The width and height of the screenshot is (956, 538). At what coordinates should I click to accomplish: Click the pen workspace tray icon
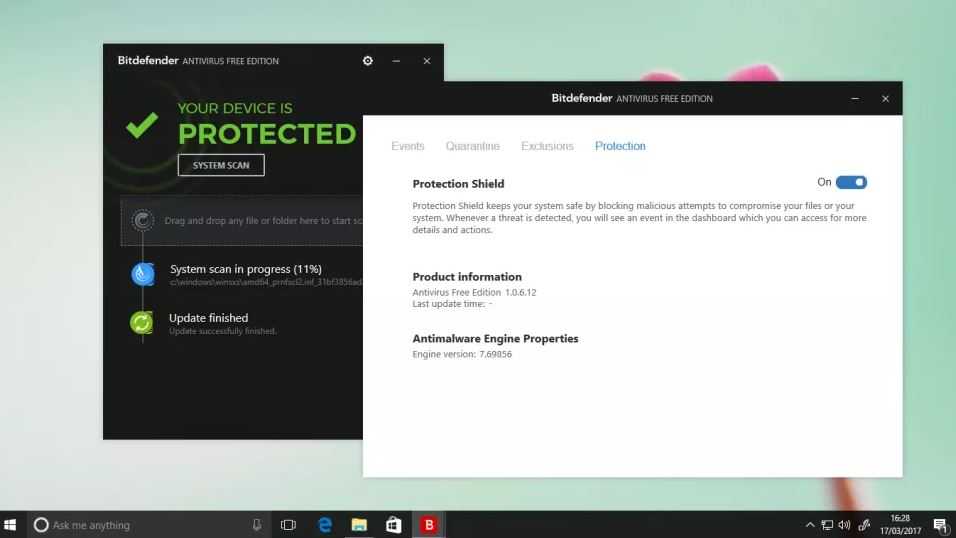pos(864,525)
